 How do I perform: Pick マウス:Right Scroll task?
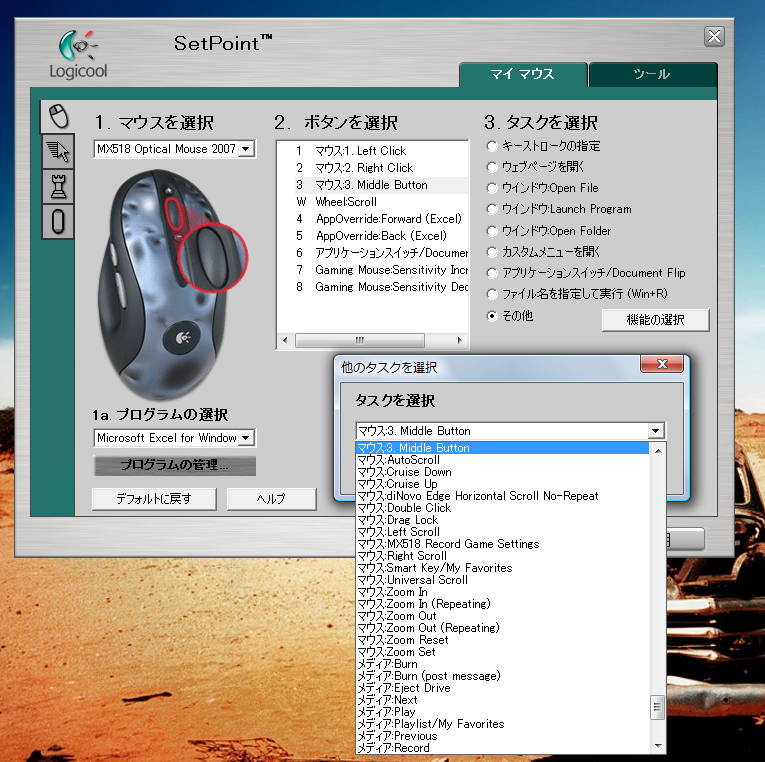point(503,556)
